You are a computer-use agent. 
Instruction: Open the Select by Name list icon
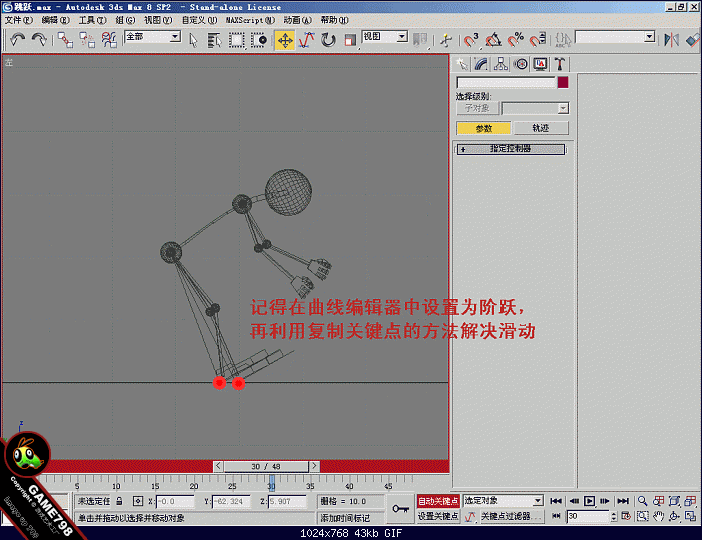click(x=214, y=40)
